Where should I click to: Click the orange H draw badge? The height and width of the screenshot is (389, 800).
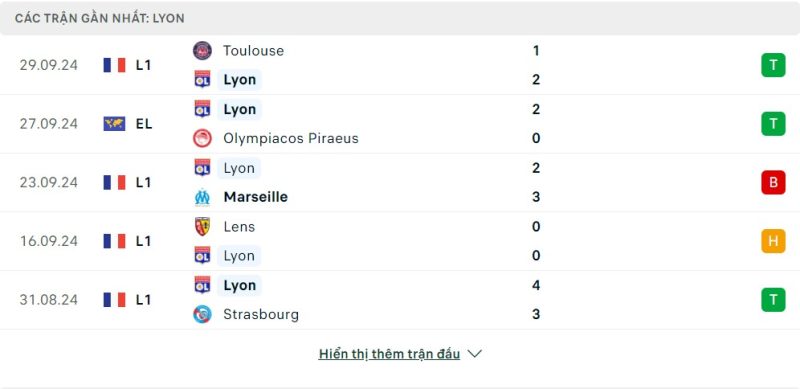point(773,241)
